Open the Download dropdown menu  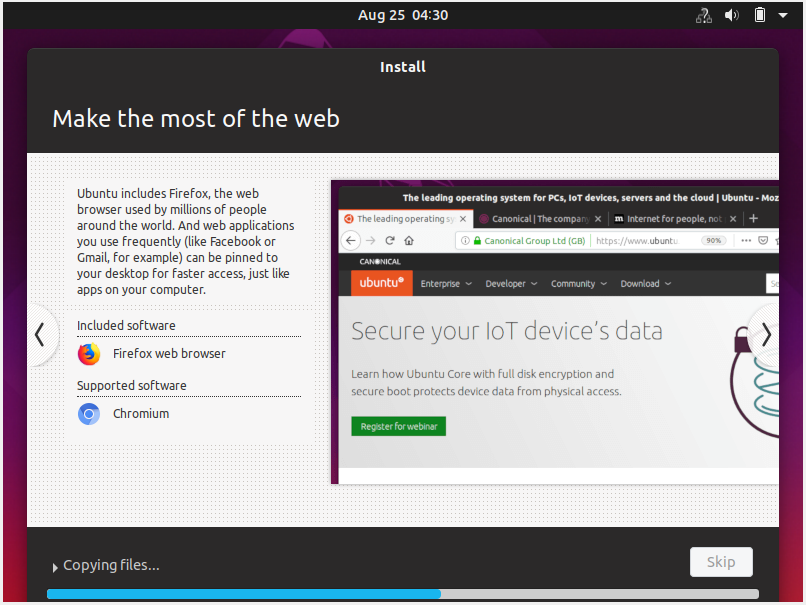646,284
